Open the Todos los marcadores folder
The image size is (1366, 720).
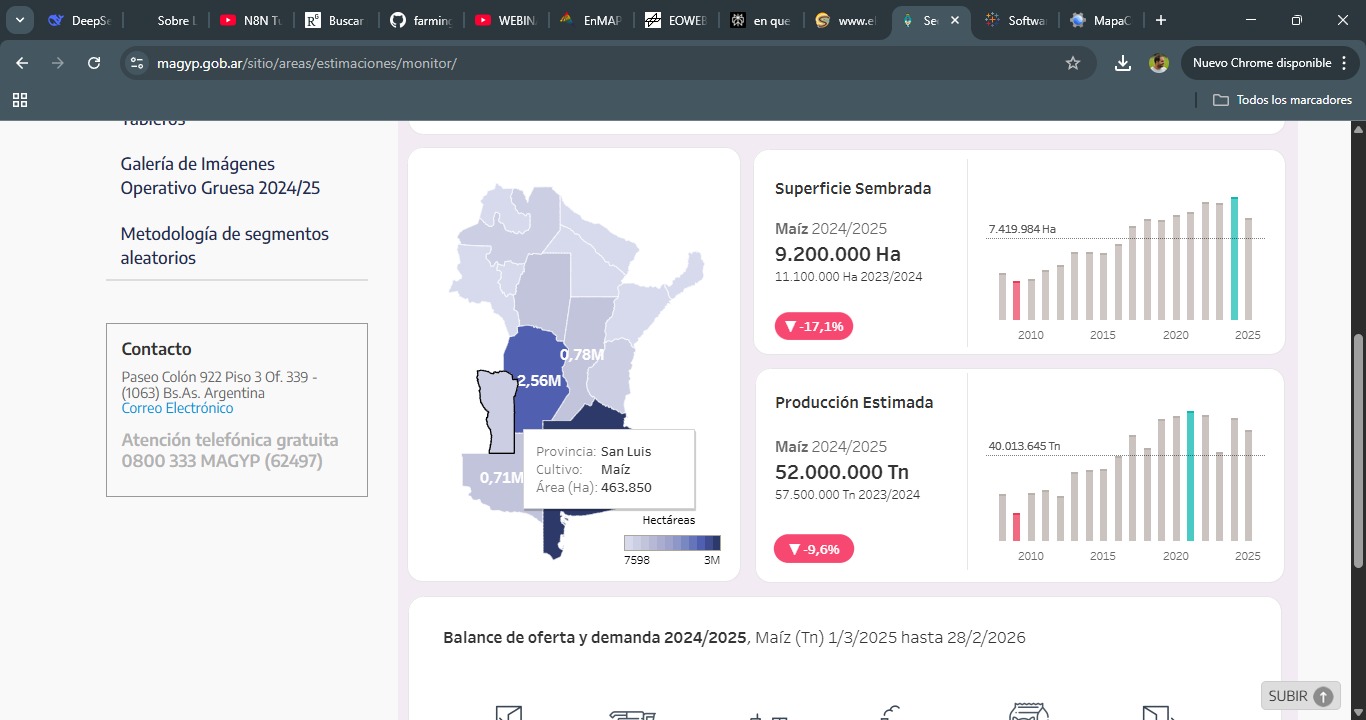coord(1282,100)
